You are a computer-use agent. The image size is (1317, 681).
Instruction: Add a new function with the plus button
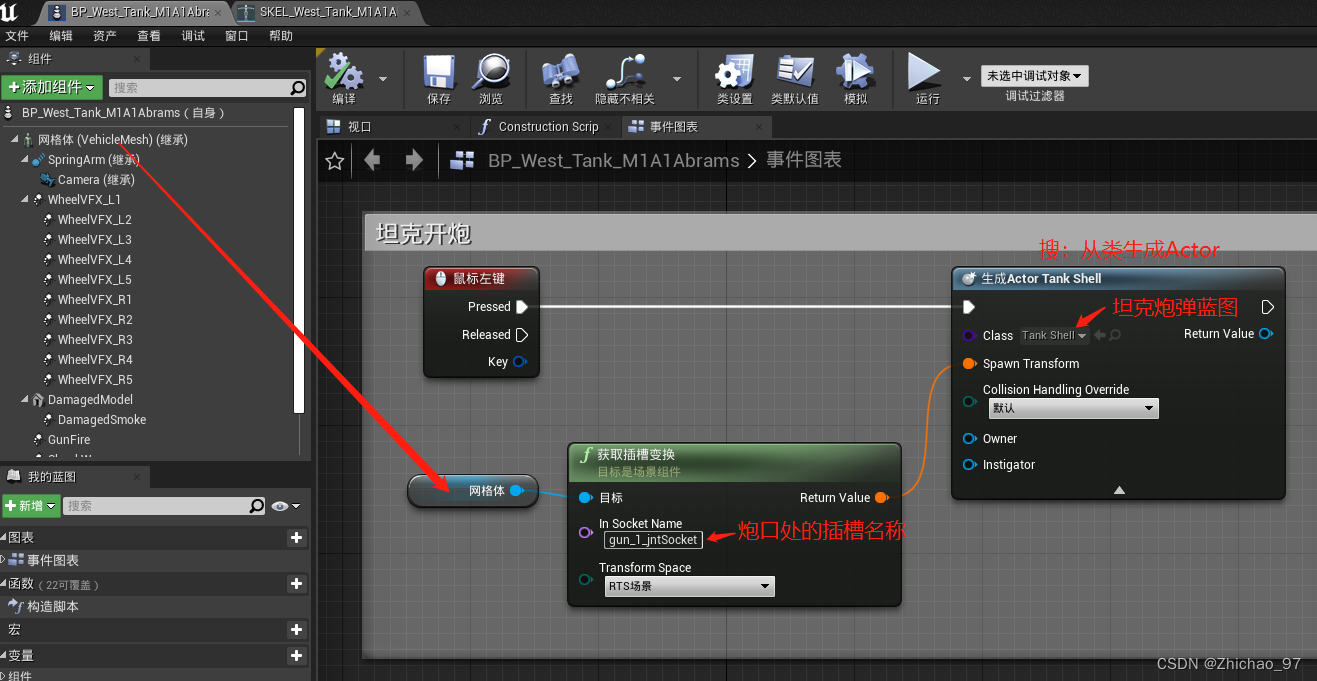click(x=296, y=583)
